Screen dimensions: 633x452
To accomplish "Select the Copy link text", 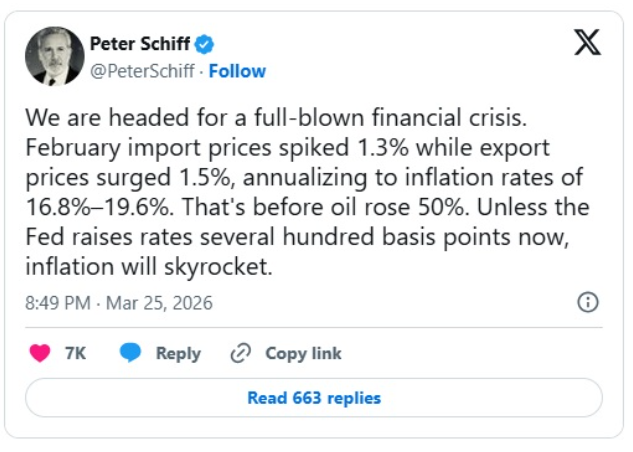I will pos(303,353).
